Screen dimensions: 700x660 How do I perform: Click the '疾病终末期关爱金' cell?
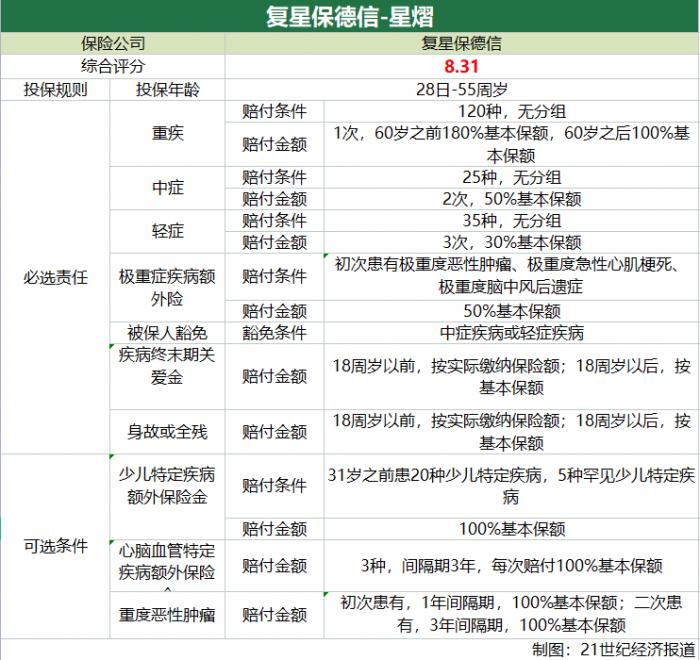pyautogui.click(x=167, y=376)
